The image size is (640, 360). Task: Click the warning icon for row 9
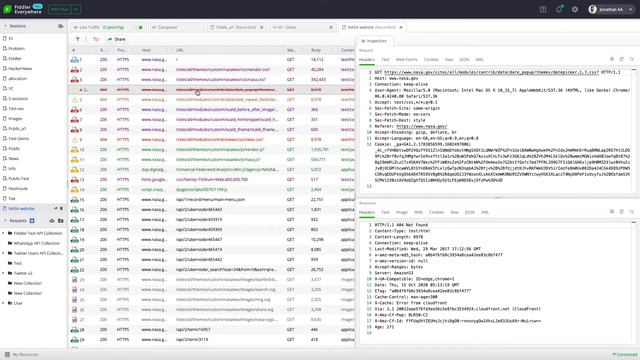pyautogui.click(x=75, y=140)
